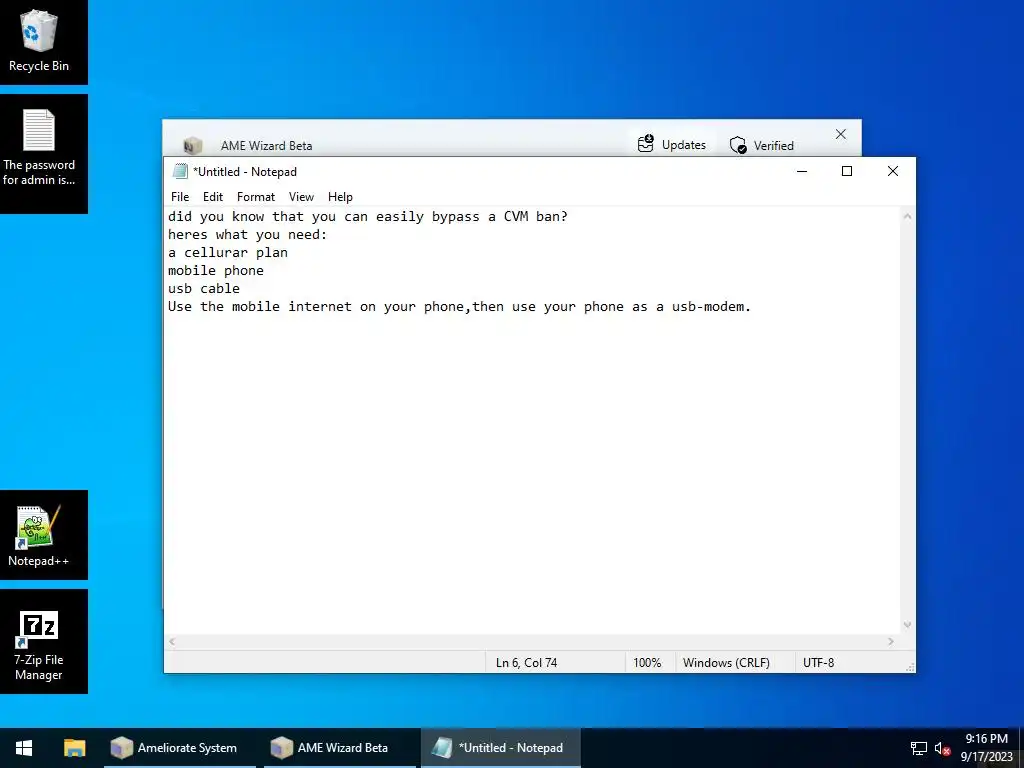Open the Windows Start menu
The width and height of the screenshot is (1024, 768).
pos(24,748)
